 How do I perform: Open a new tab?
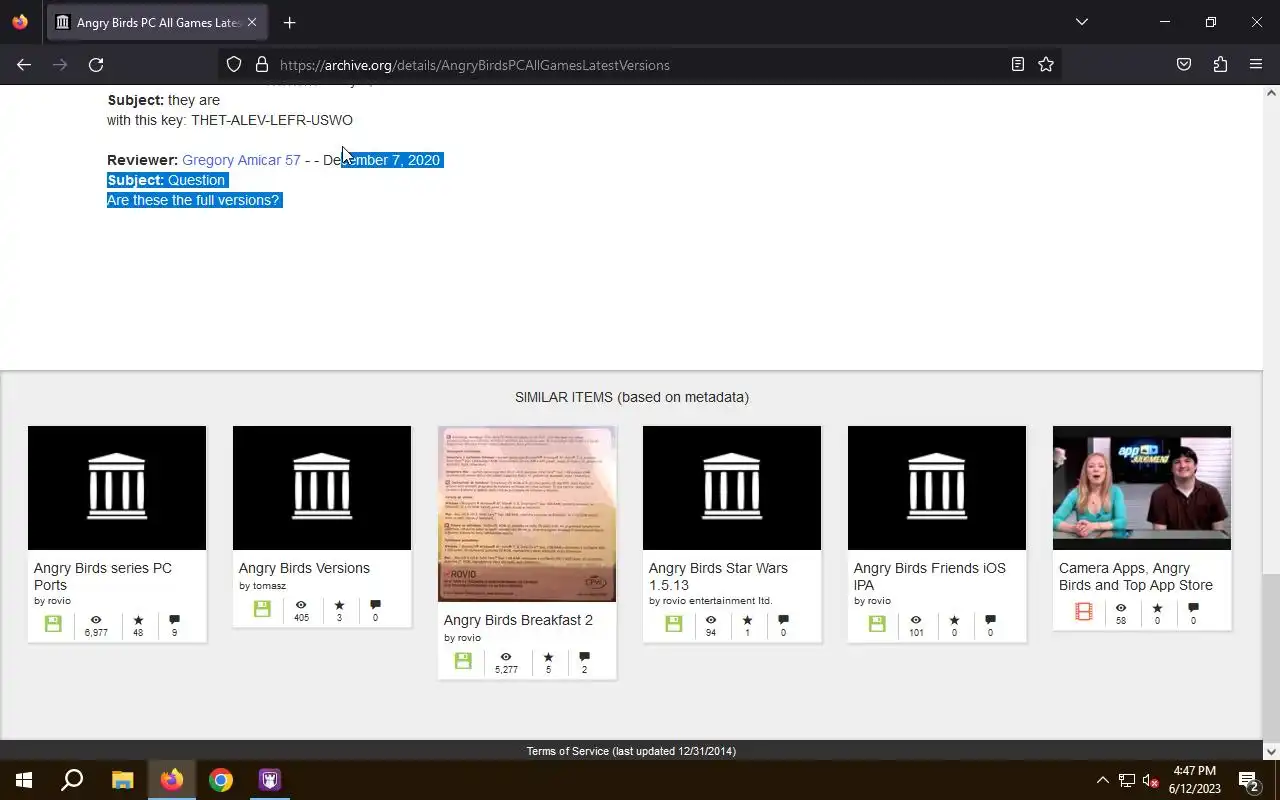tap(289, 22)
